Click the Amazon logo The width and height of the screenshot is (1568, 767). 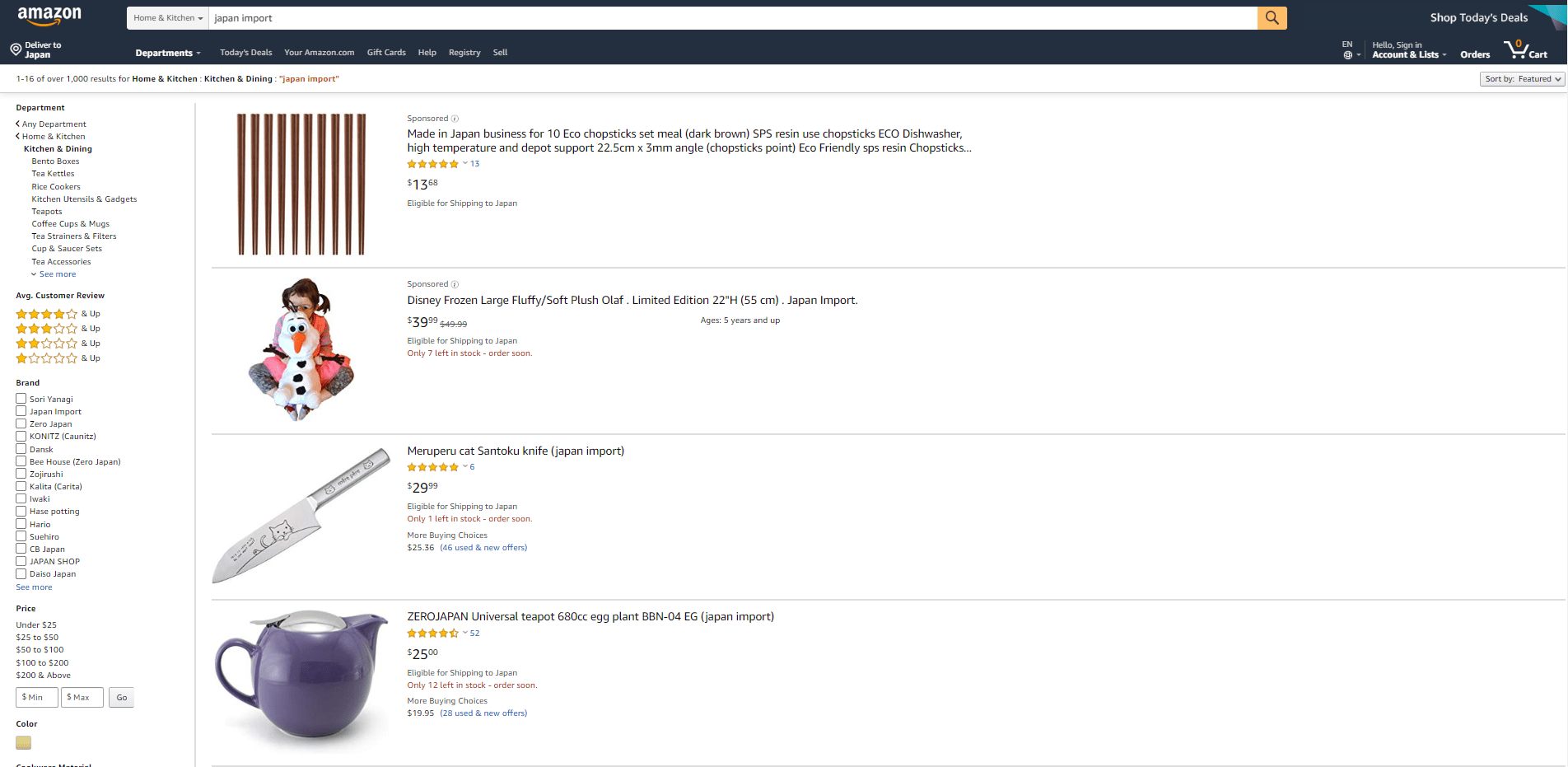pos(49,16)
